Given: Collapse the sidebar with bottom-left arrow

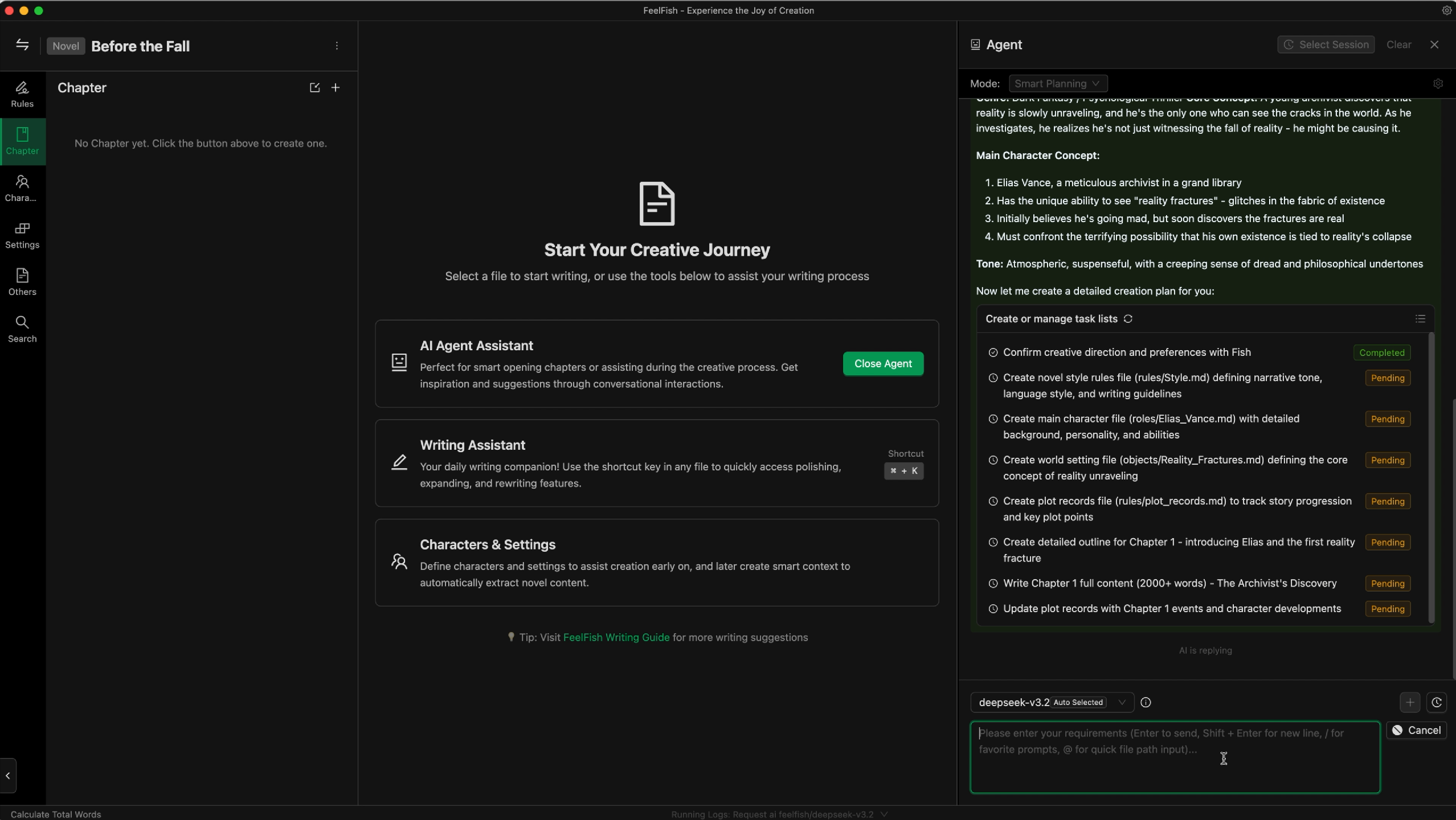Looking at the screenshot, I should click(x=8, y=776).
